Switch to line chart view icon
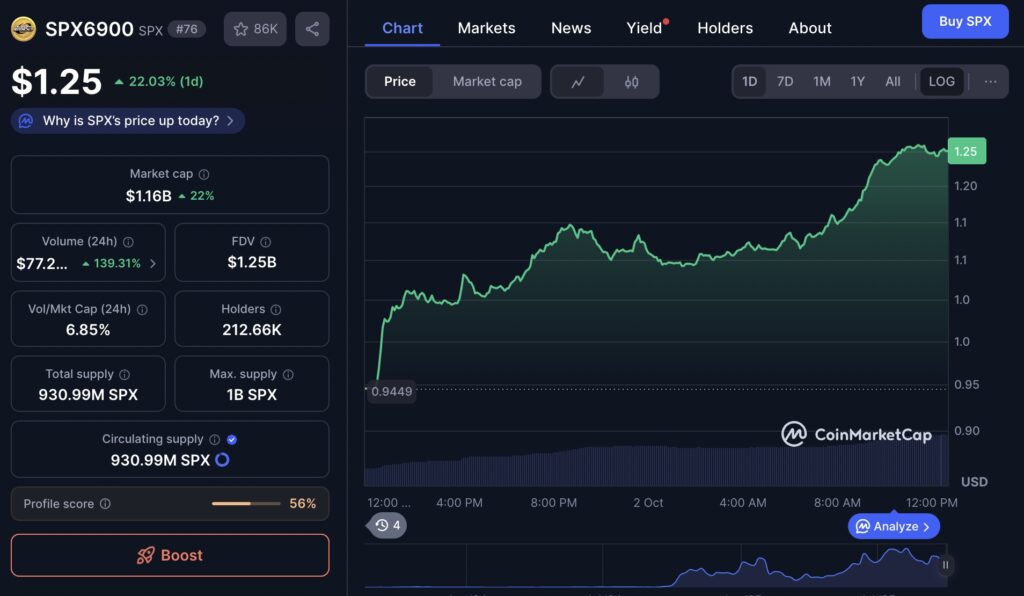Screen dimensions: 1024x596 pyautogui.click(x=578, y=82)
